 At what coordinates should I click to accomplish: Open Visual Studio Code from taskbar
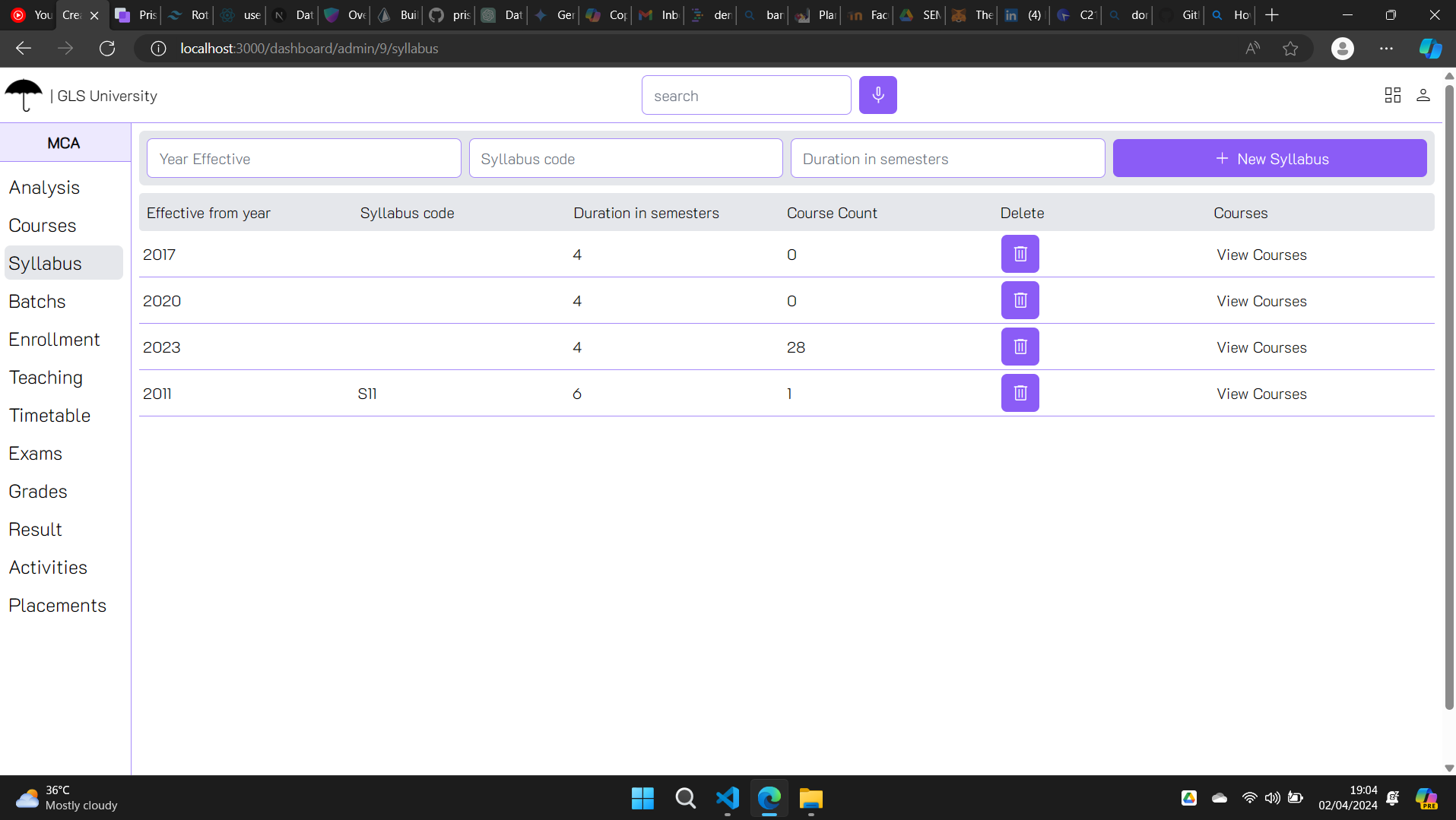727,798
